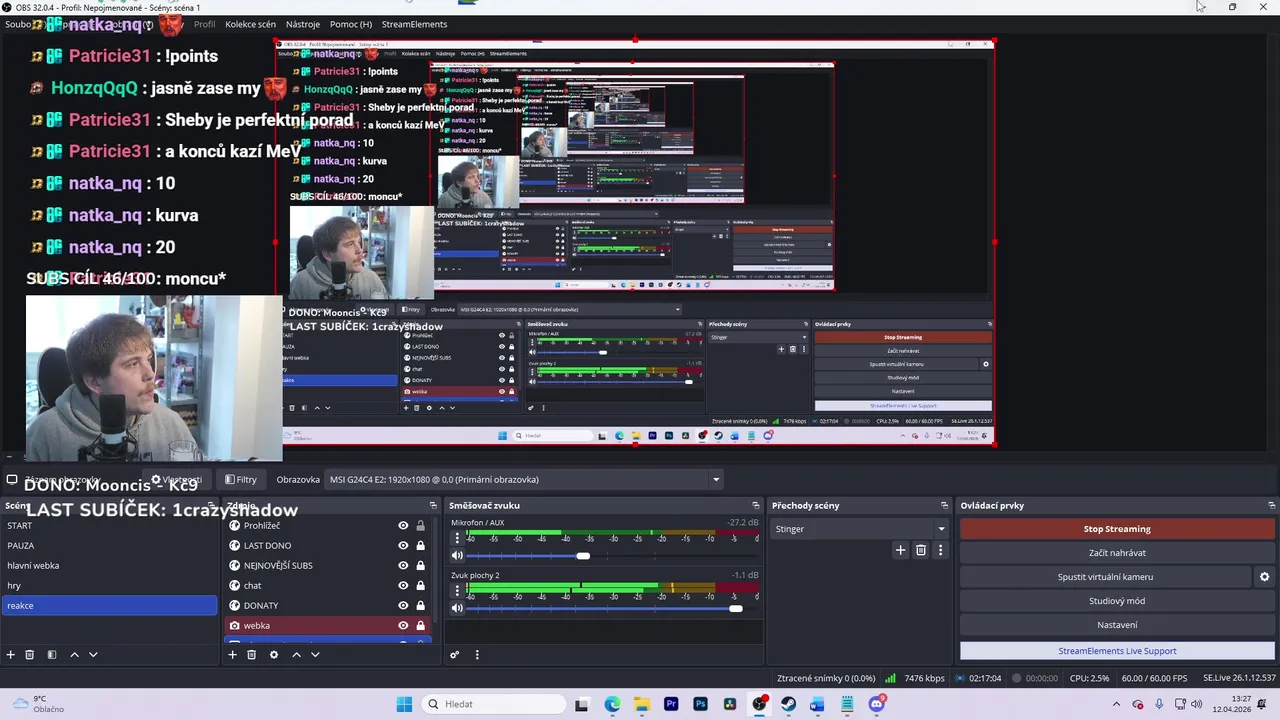Click Začít nahrávat button
The width and height of the screenshot is (1280, 720).
[x=1117, y=553]
